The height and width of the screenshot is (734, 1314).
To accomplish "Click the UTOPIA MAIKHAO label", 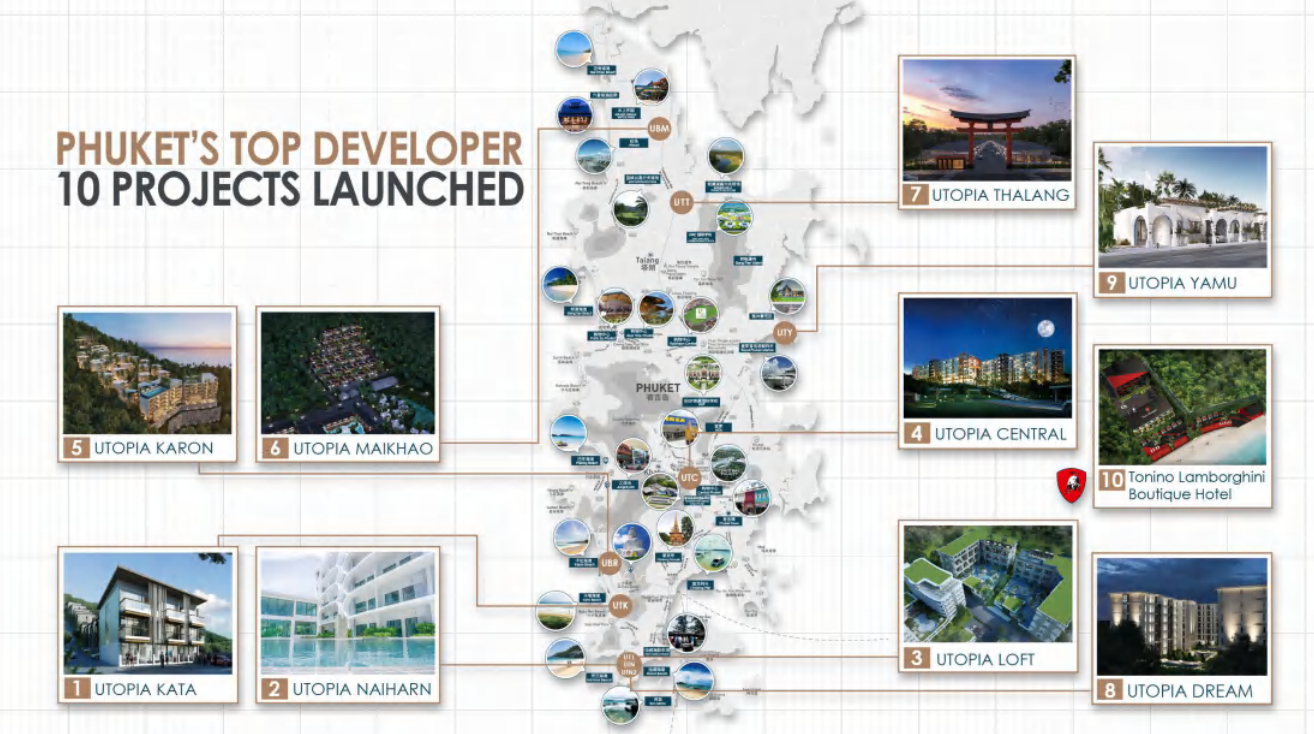I will pyautogui.click(x=363, y=448).
